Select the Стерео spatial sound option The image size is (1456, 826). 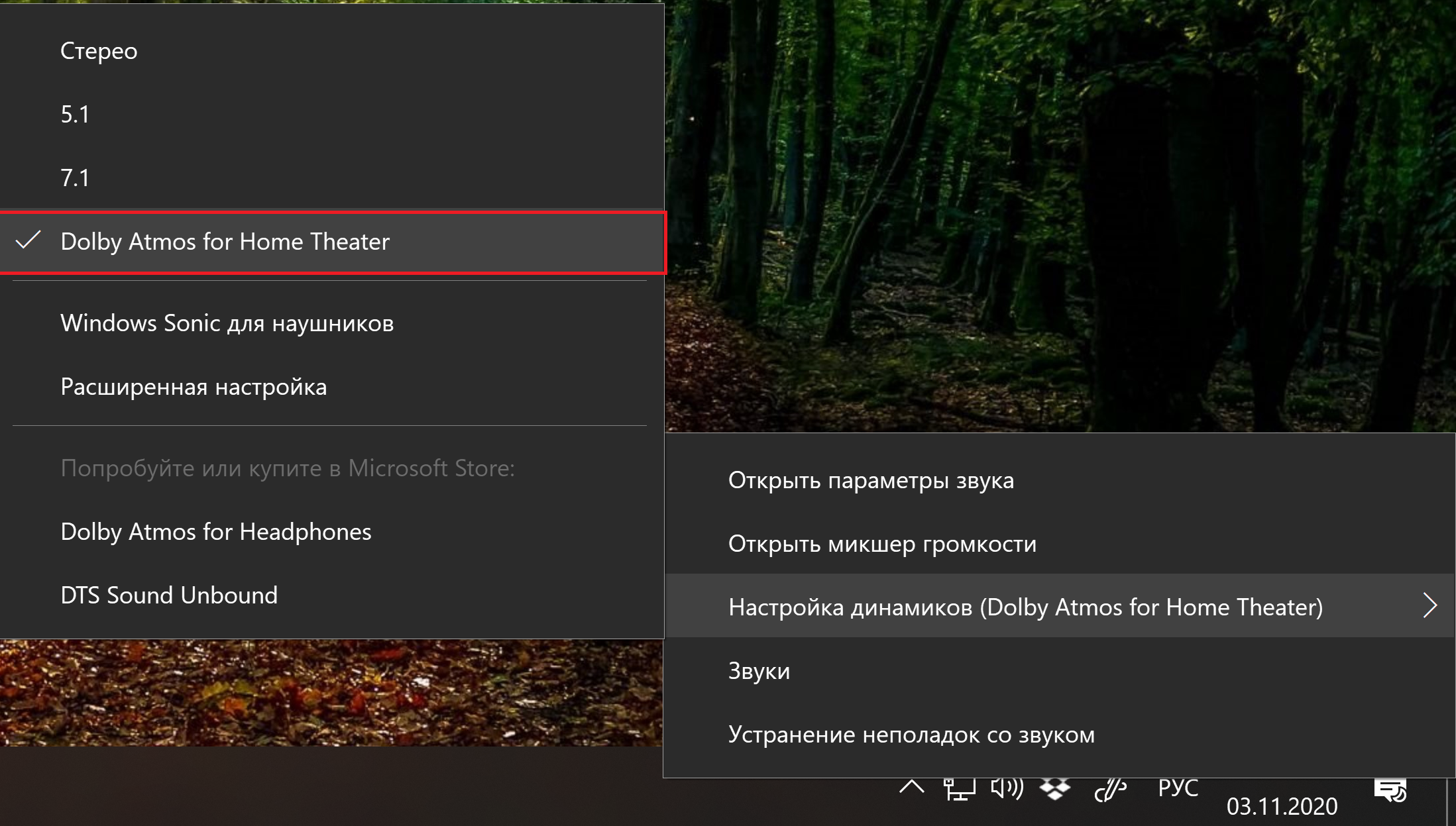point(99,51)
